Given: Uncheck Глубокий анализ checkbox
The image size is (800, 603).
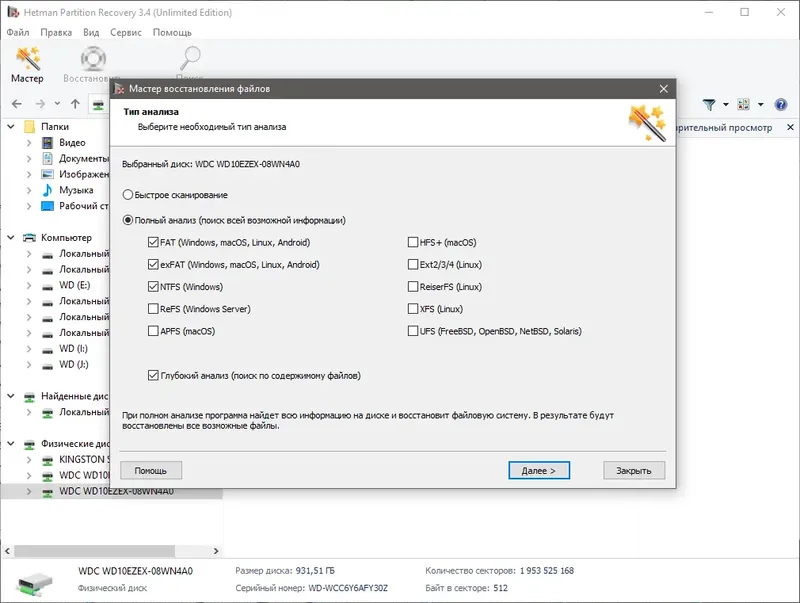Looking at the screenshot, I should [x=153, y=375].
